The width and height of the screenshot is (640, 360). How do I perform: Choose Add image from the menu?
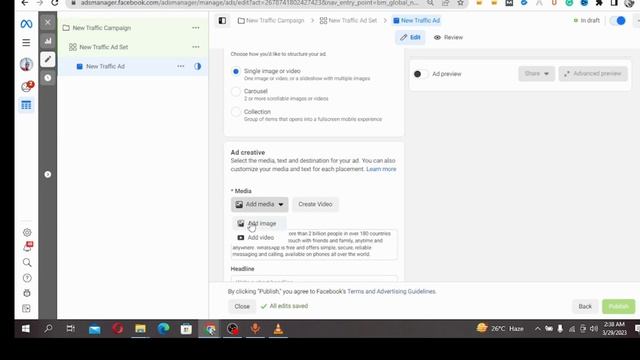click(259, 223)
